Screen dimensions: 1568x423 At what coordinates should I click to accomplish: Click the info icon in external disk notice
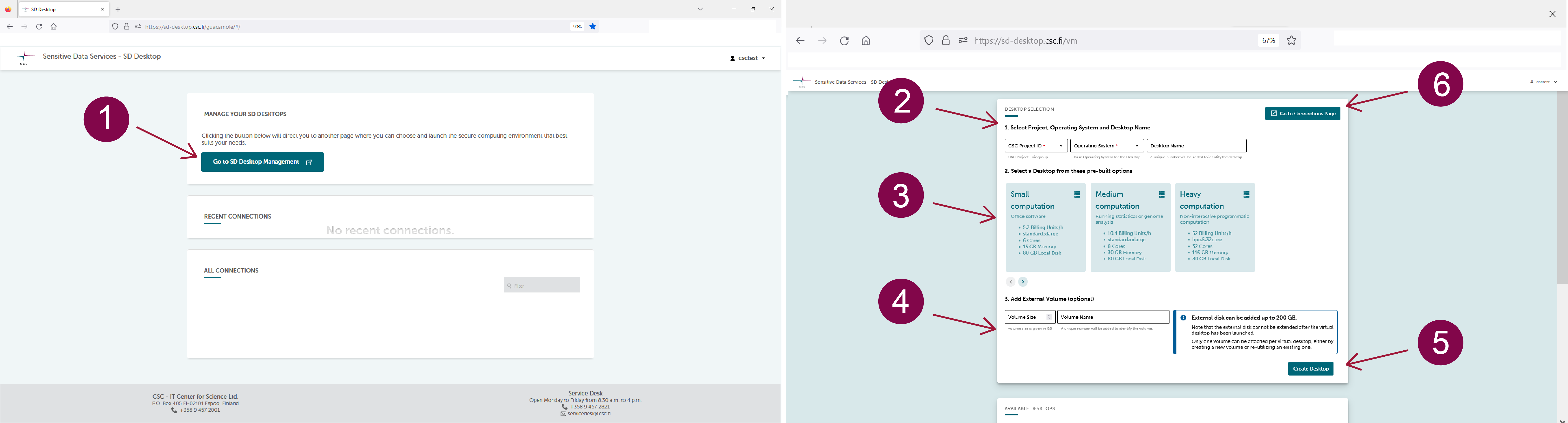pos(1183,318)
